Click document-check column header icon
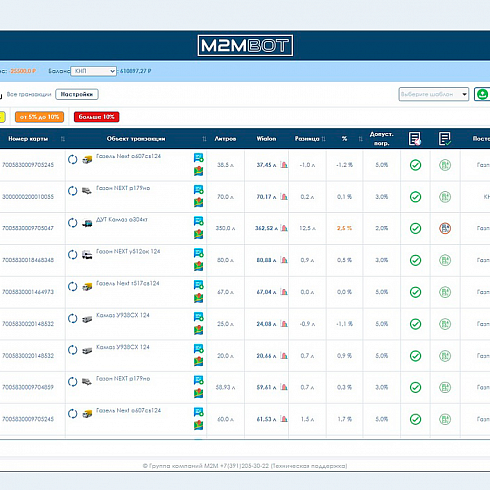Viewport: 490px width, 490px height. coord(445,139)
